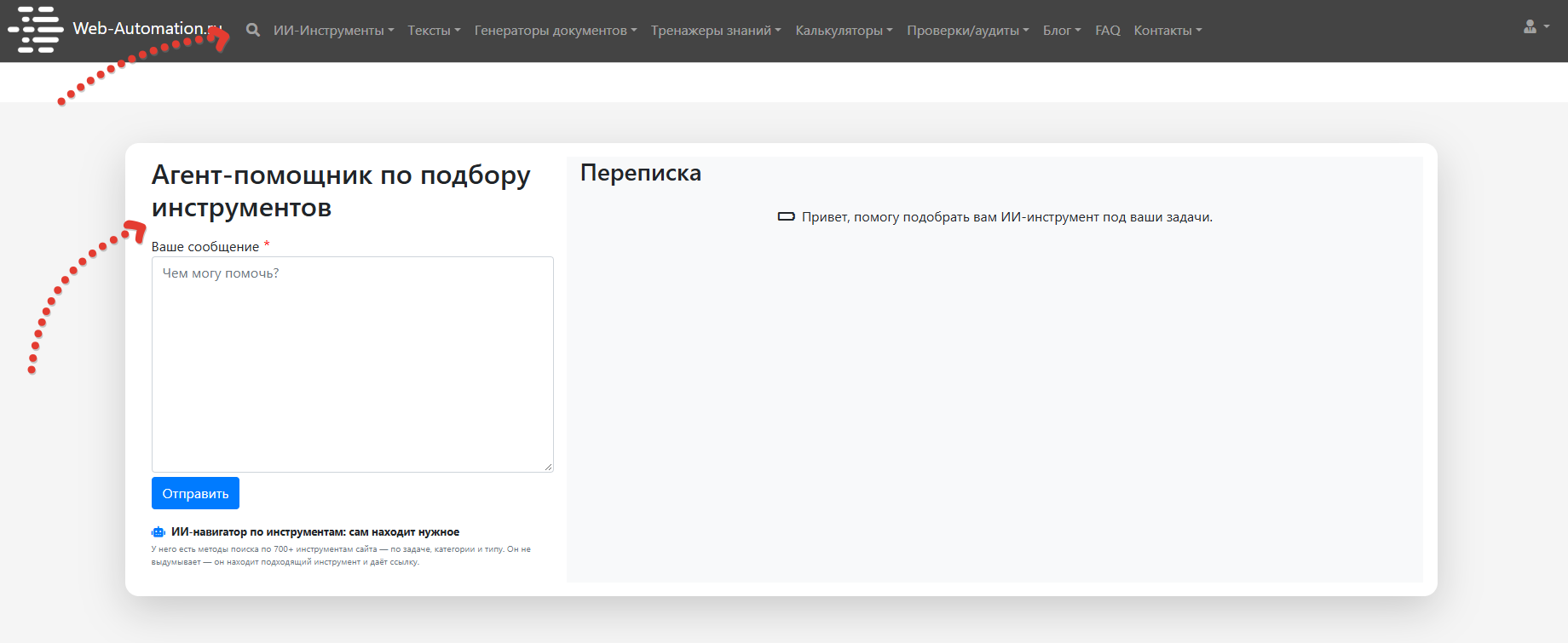This screenshot has height=643, width=1568.
Task: Expand the Калькуляторы dropdown menu
Action: [x=845, y=31]
